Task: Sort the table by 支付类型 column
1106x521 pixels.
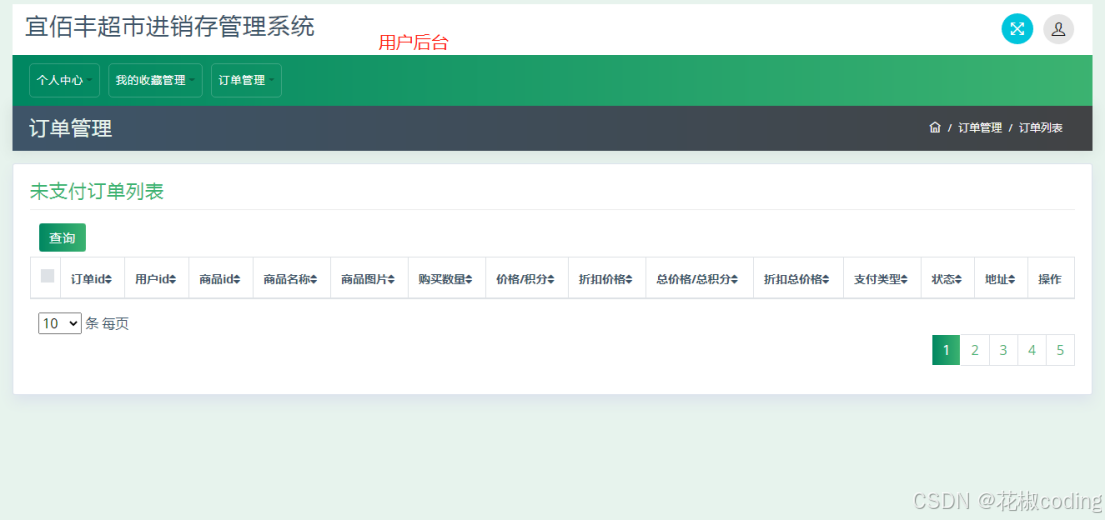Action: pos(882,278)
